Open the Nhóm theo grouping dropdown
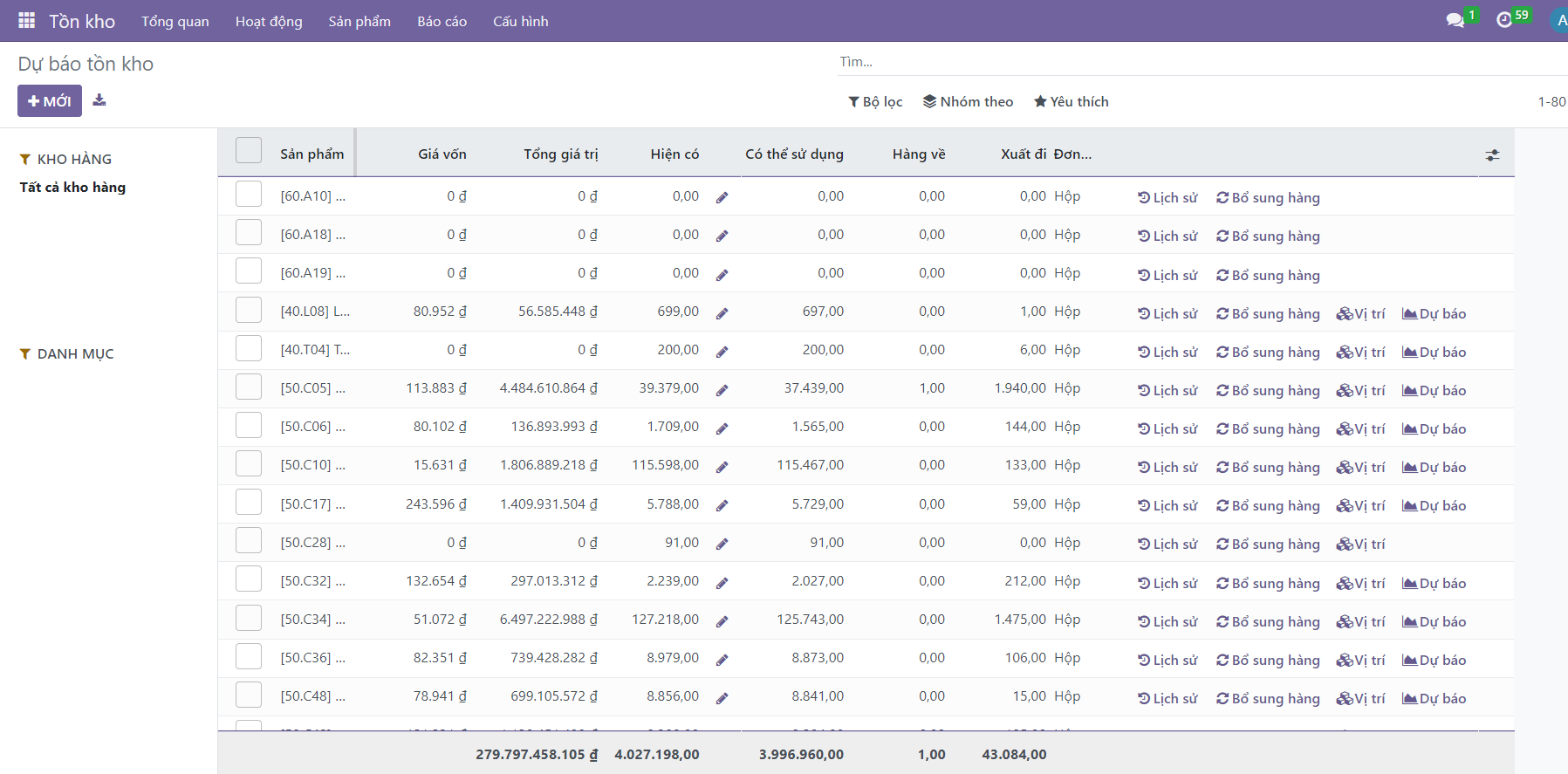Screen dimensions: 1568x774 click(968, 102)
